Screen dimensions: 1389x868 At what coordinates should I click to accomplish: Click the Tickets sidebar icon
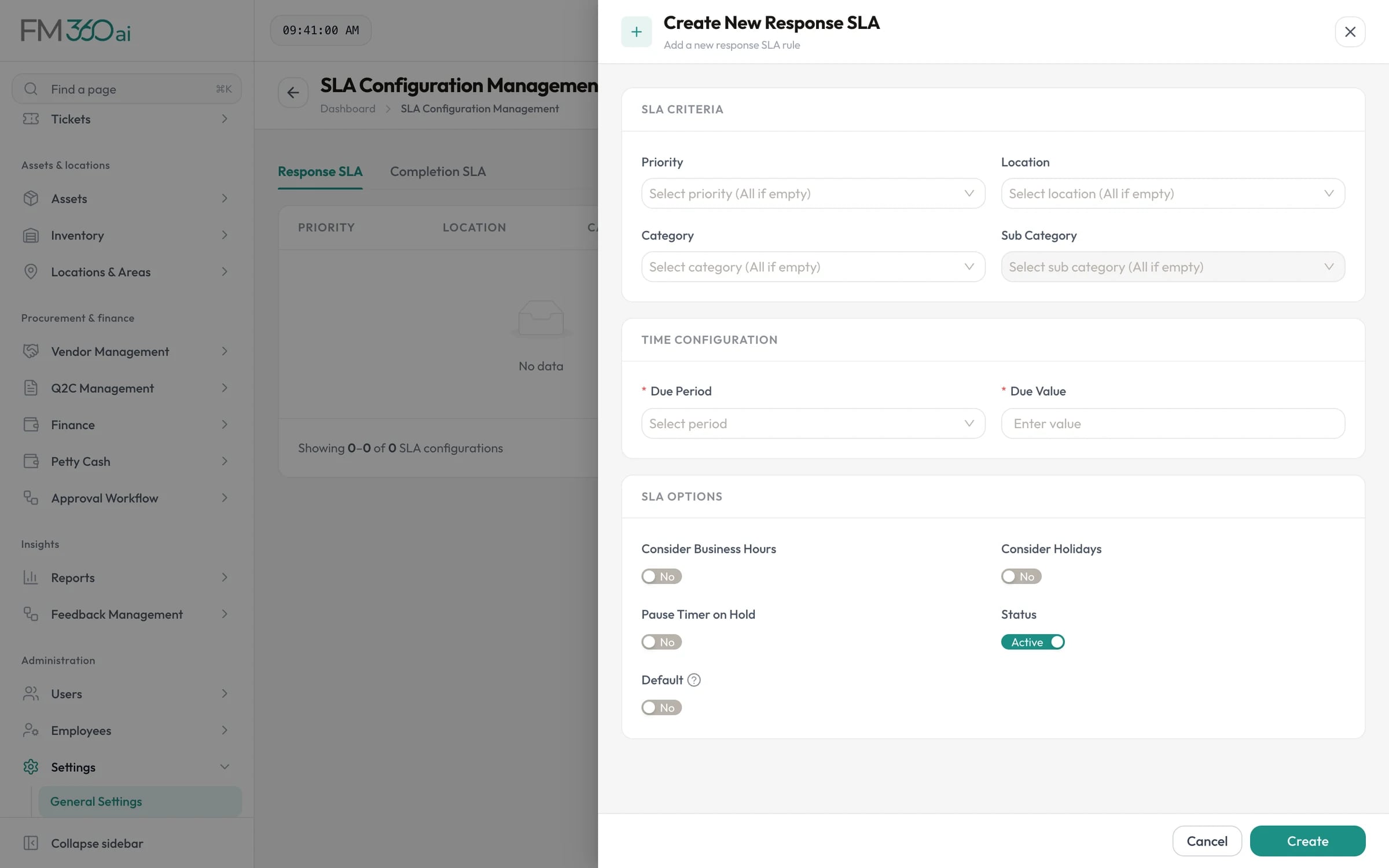click(31, 119)
